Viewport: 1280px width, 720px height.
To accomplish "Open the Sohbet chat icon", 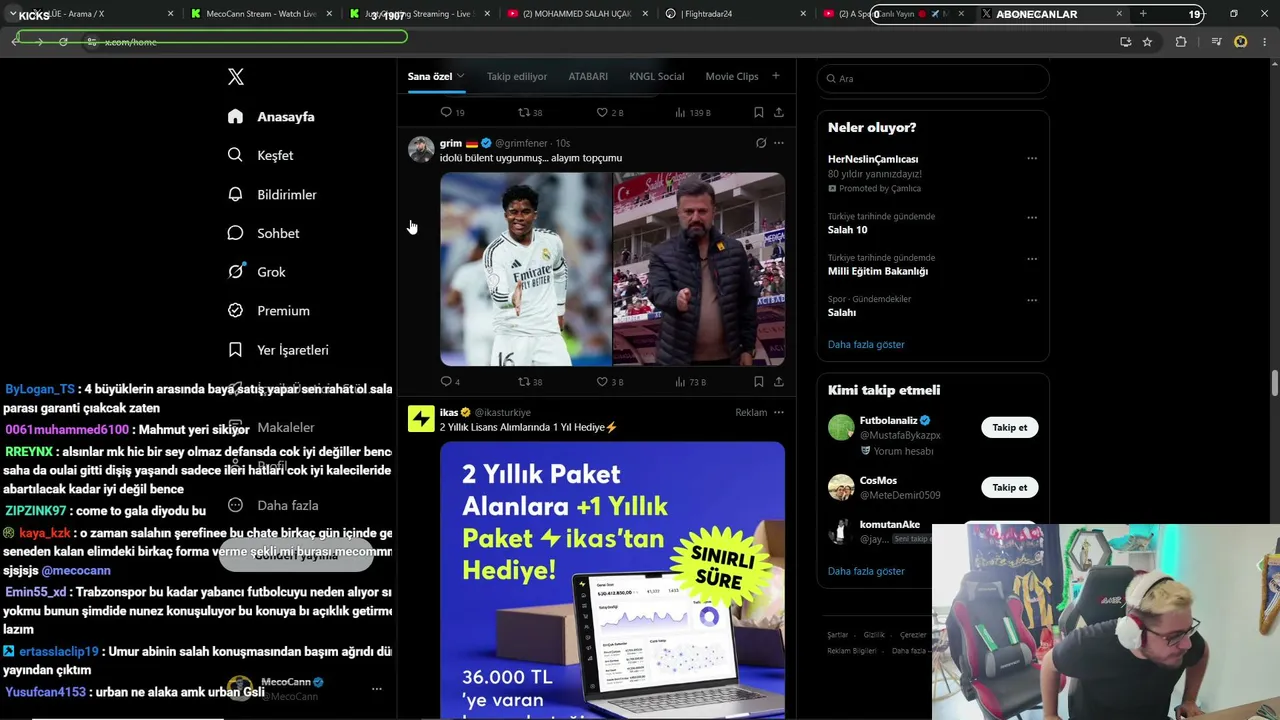I will click(x=235, y=233).
